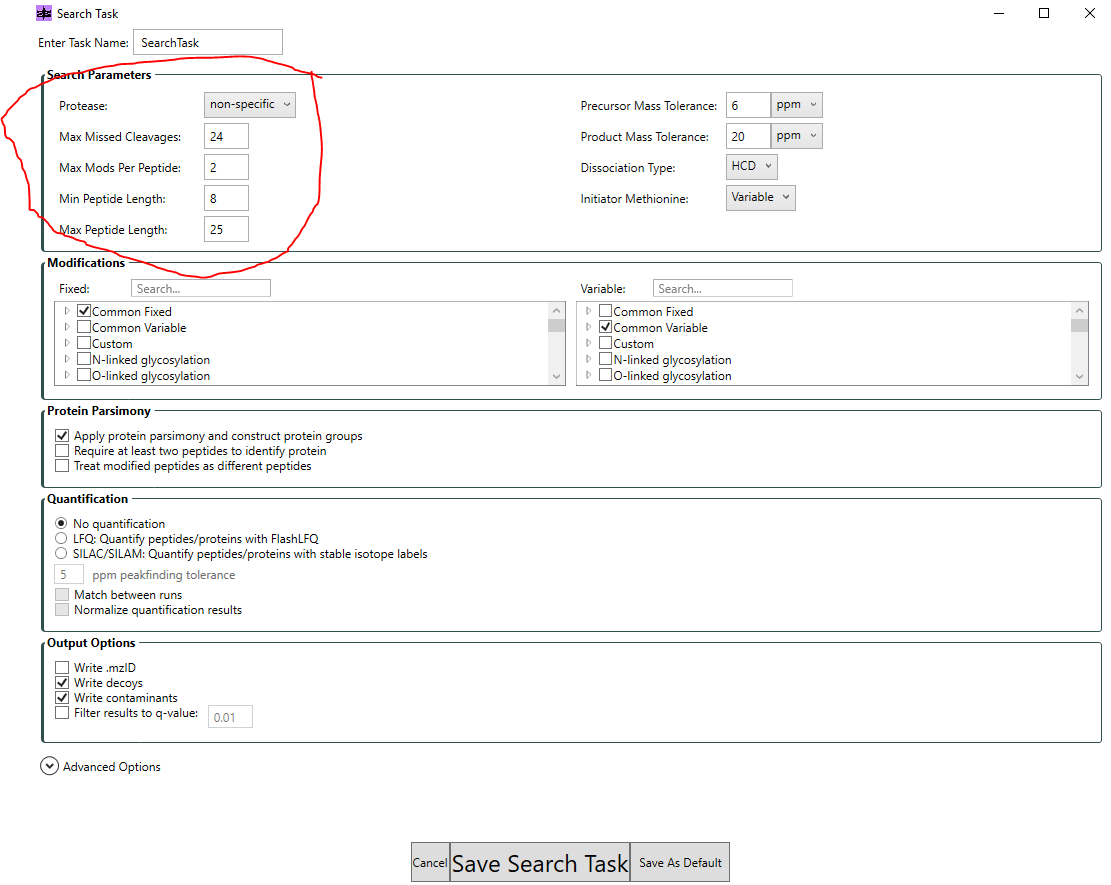
Task: Open the Protease dropdown
Action: click(249, 104)
